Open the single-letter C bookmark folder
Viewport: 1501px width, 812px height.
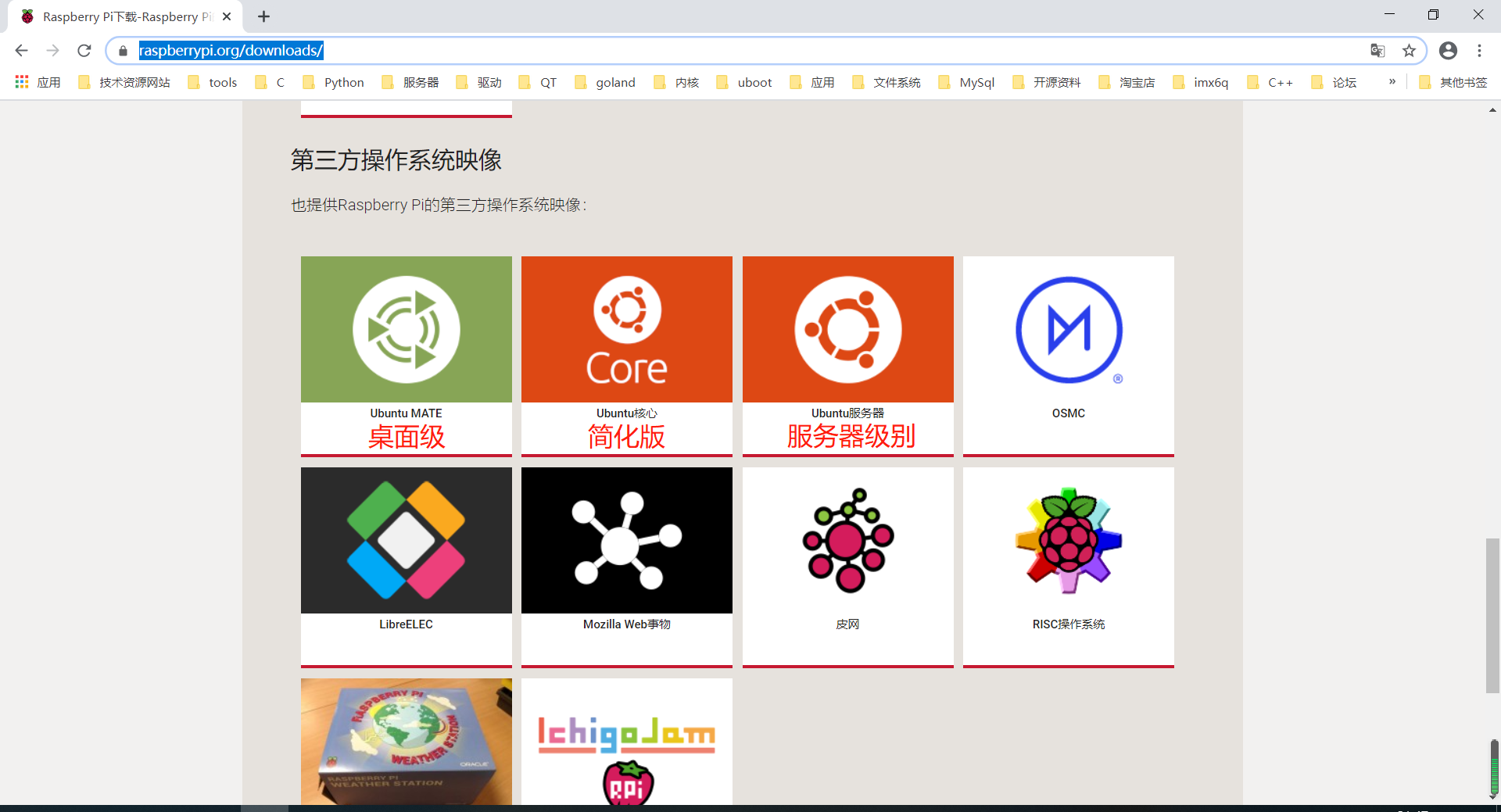pyautogui.click(x=270, y=82)
